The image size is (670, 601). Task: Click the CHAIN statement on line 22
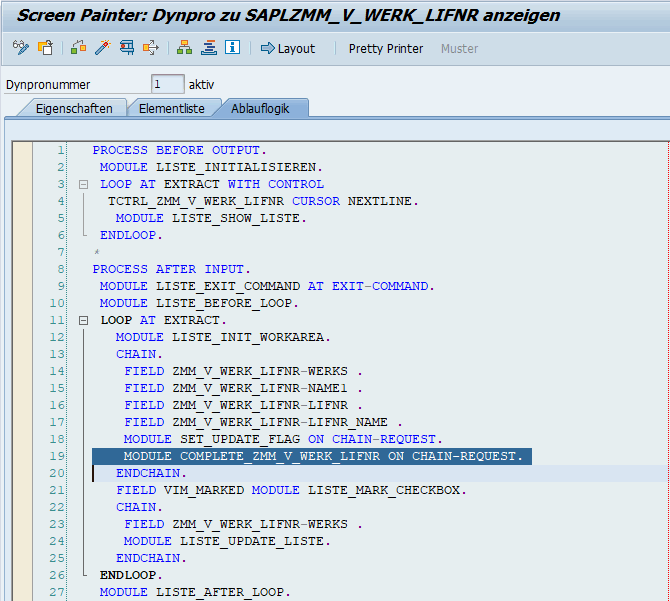click(139, 507)
